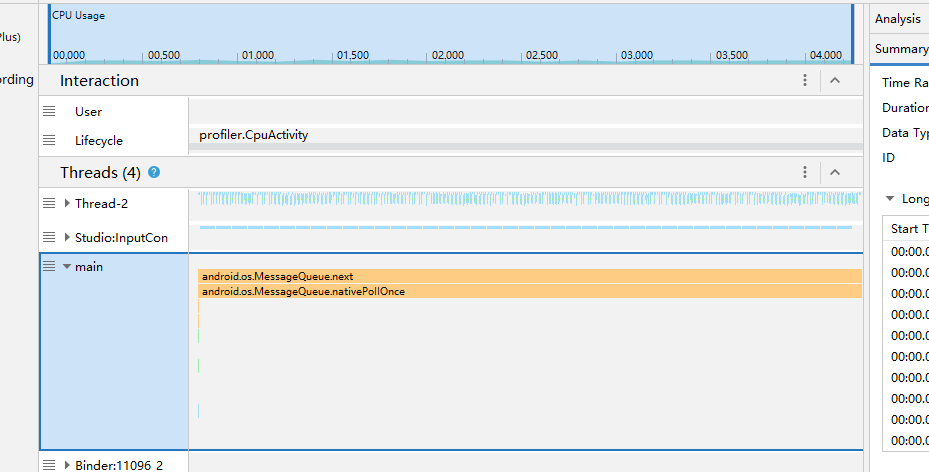929x472 pixels.
Task: Expand the Thread-2 thread
Action: [67, 203]
